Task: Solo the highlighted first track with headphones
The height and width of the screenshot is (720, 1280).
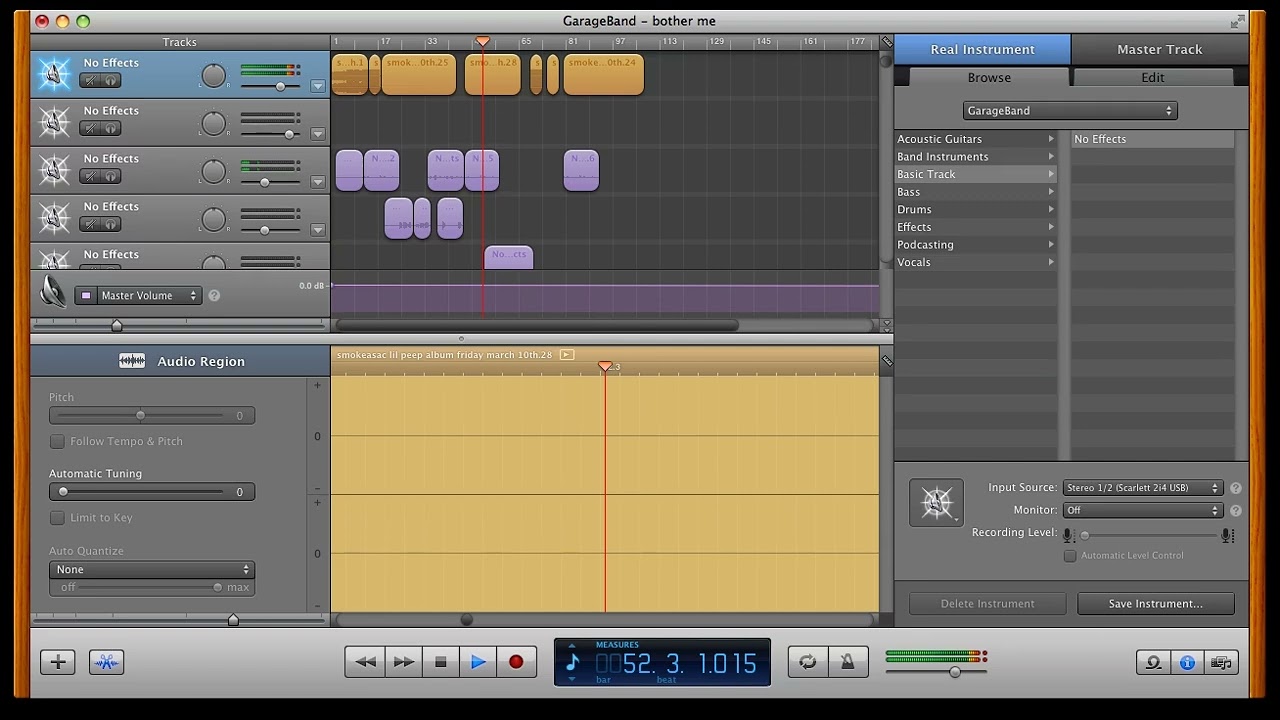Action: tap(111, 80)
